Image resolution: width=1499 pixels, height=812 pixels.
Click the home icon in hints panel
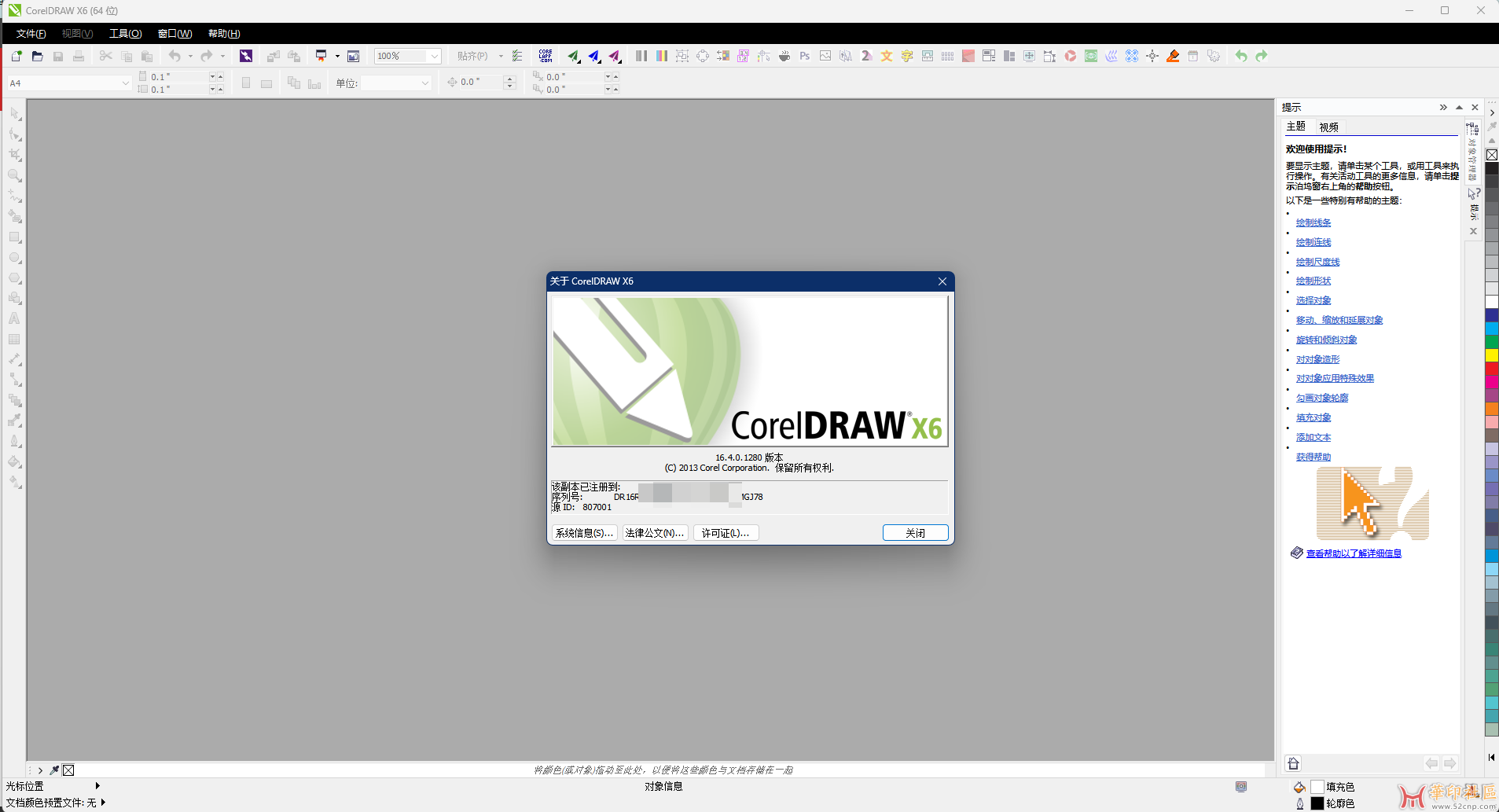(x=1293, y=763)
